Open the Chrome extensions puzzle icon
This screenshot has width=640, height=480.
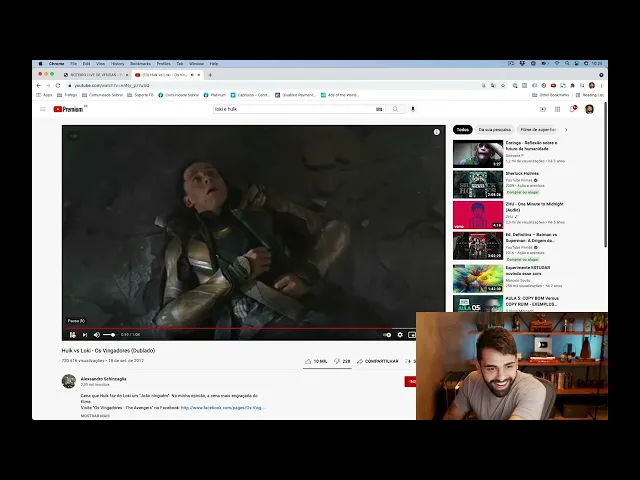point(572,86)
